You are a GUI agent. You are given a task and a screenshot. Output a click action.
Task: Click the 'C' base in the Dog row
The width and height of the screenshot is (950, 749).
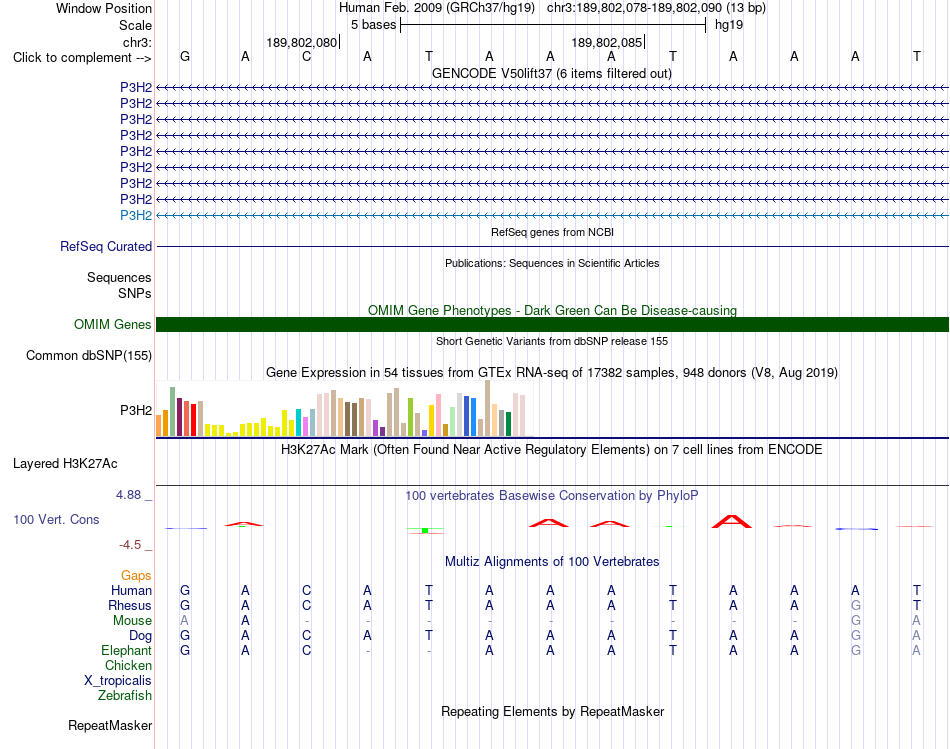(307, 635)
